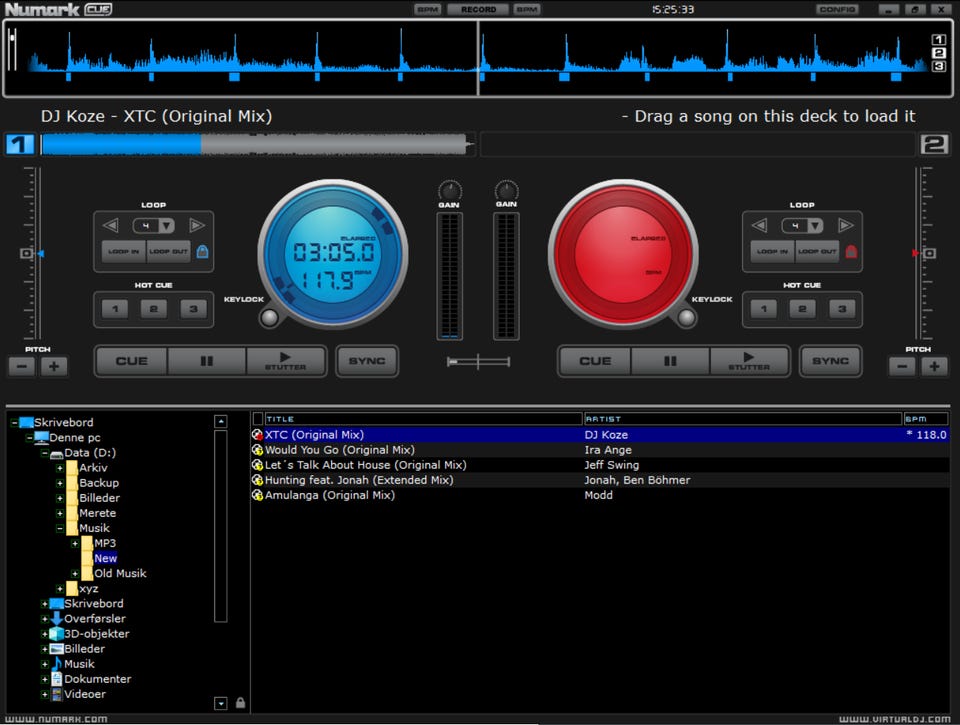This screenshot has height=725, width=960.
Task: Increase deck 1 pitch with plus button
Action: pyautogui.click(x=54, y=367)
